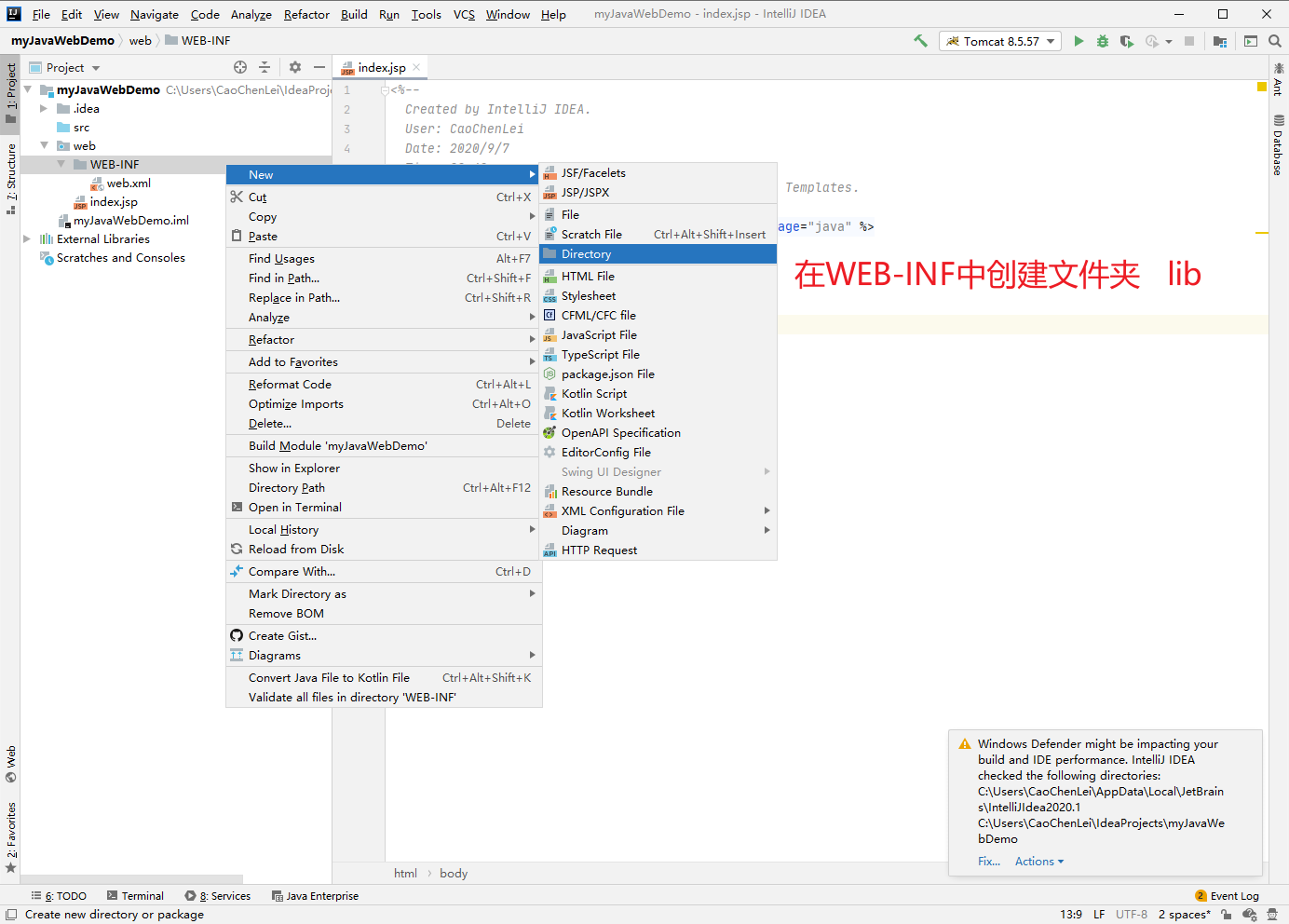Open the Favorites side tool window
Screen dimensions: 1289x924
point(10,837)
